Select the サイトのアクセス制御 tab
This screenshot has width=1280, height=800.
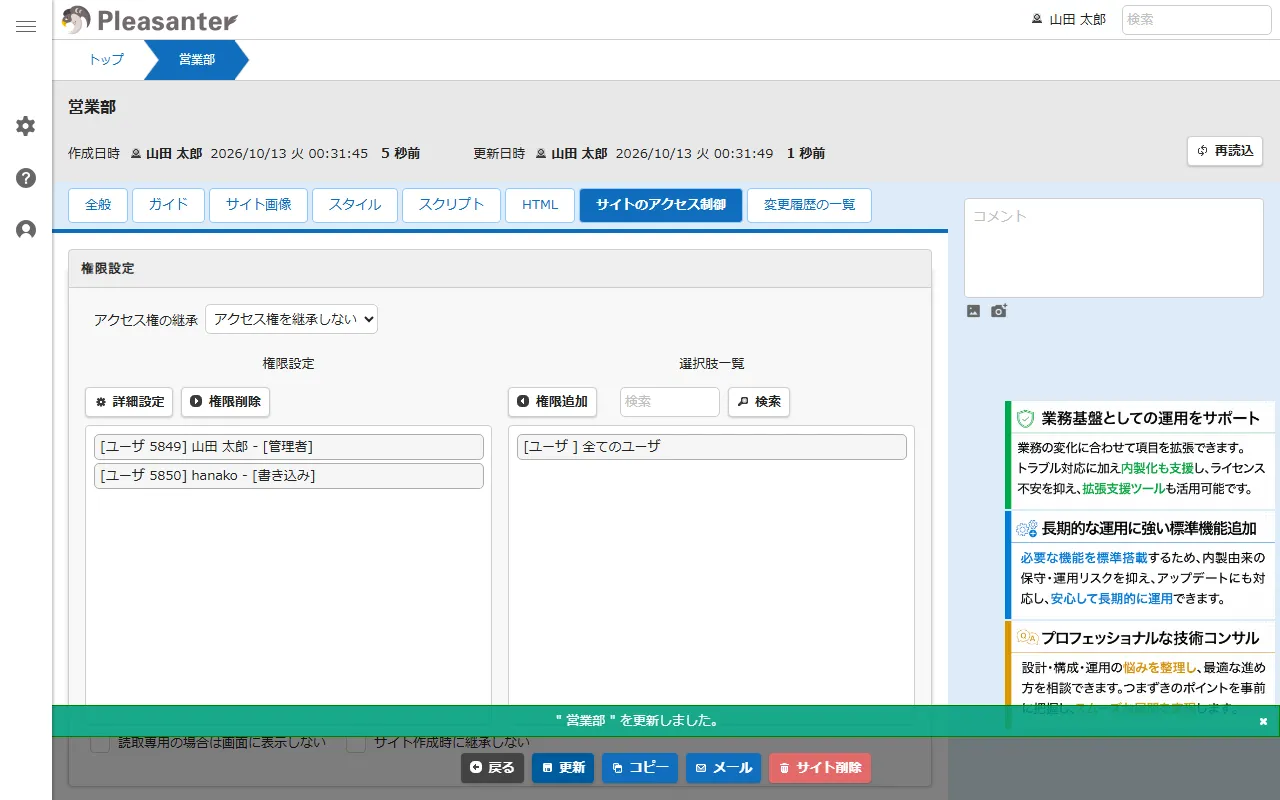(661, 205)
